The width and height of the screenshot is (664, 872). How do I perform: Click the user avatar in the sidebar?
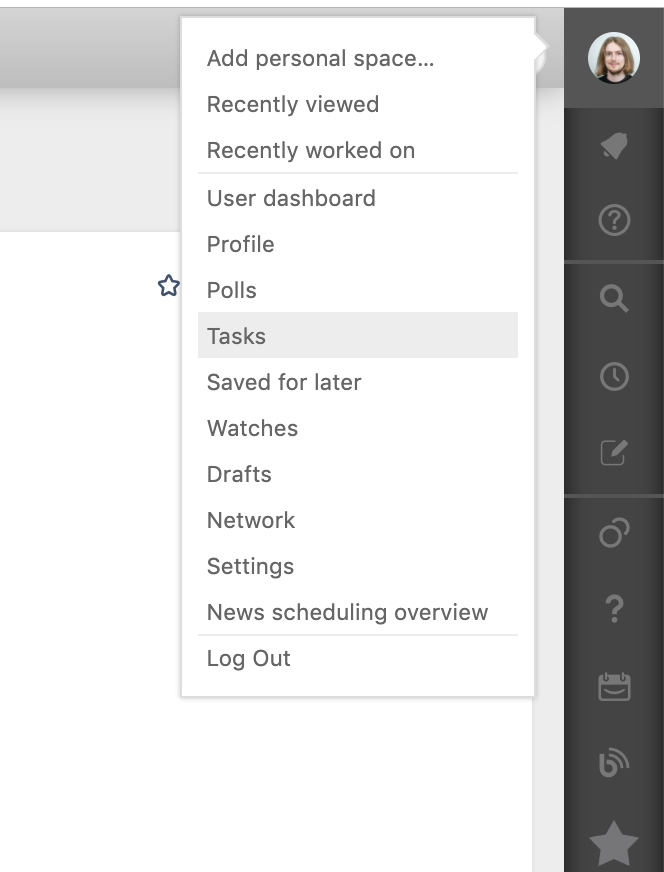613,58
